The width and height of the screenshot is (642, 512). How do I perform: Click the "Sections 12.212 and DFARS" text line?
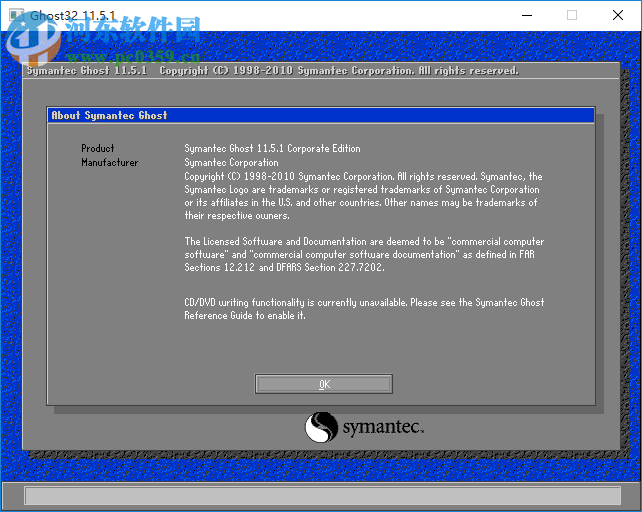pyautogui.click(x=284, y=267)
